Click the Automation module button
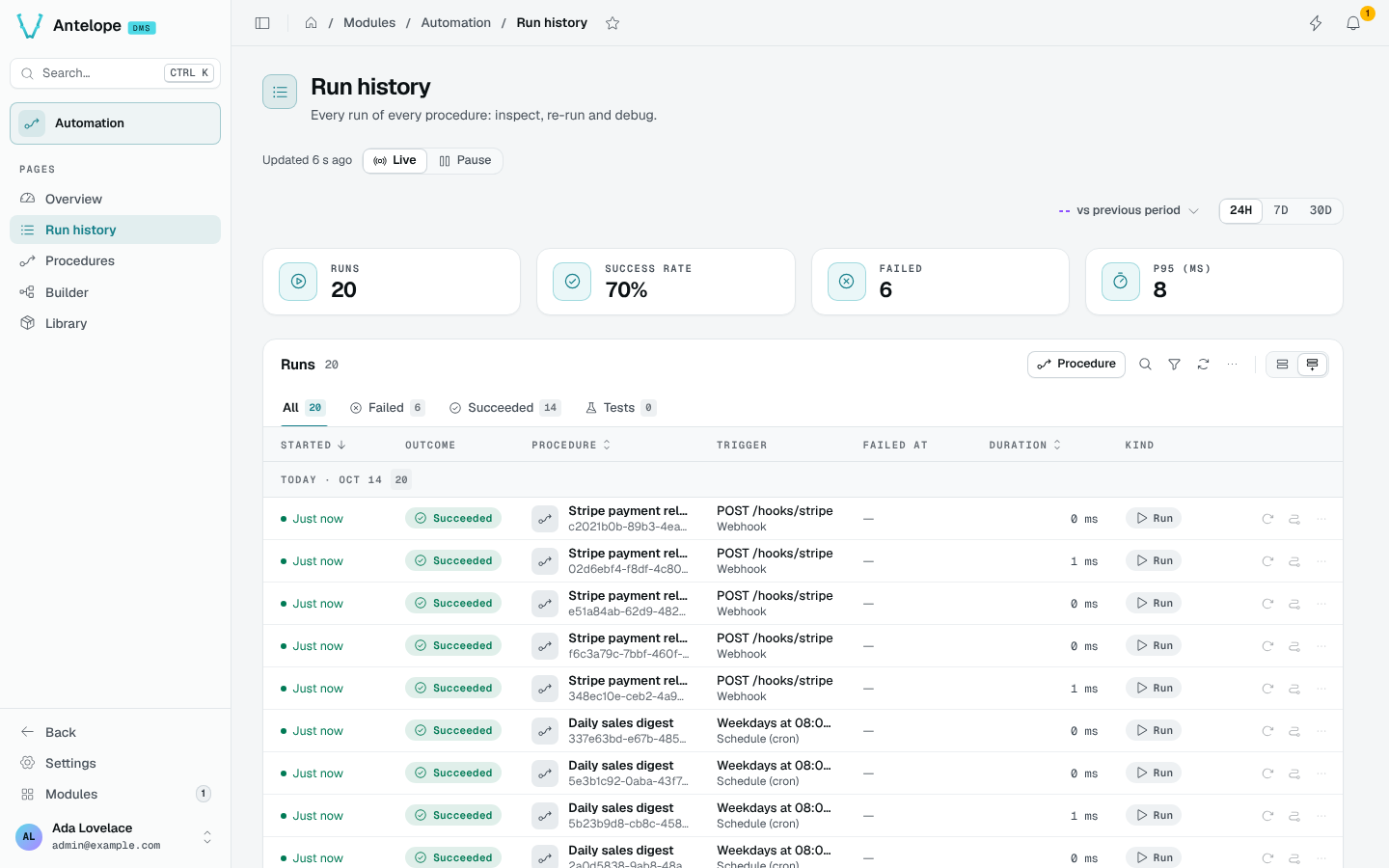Screen dimensions: 1389x868 (x=115, y=123)
